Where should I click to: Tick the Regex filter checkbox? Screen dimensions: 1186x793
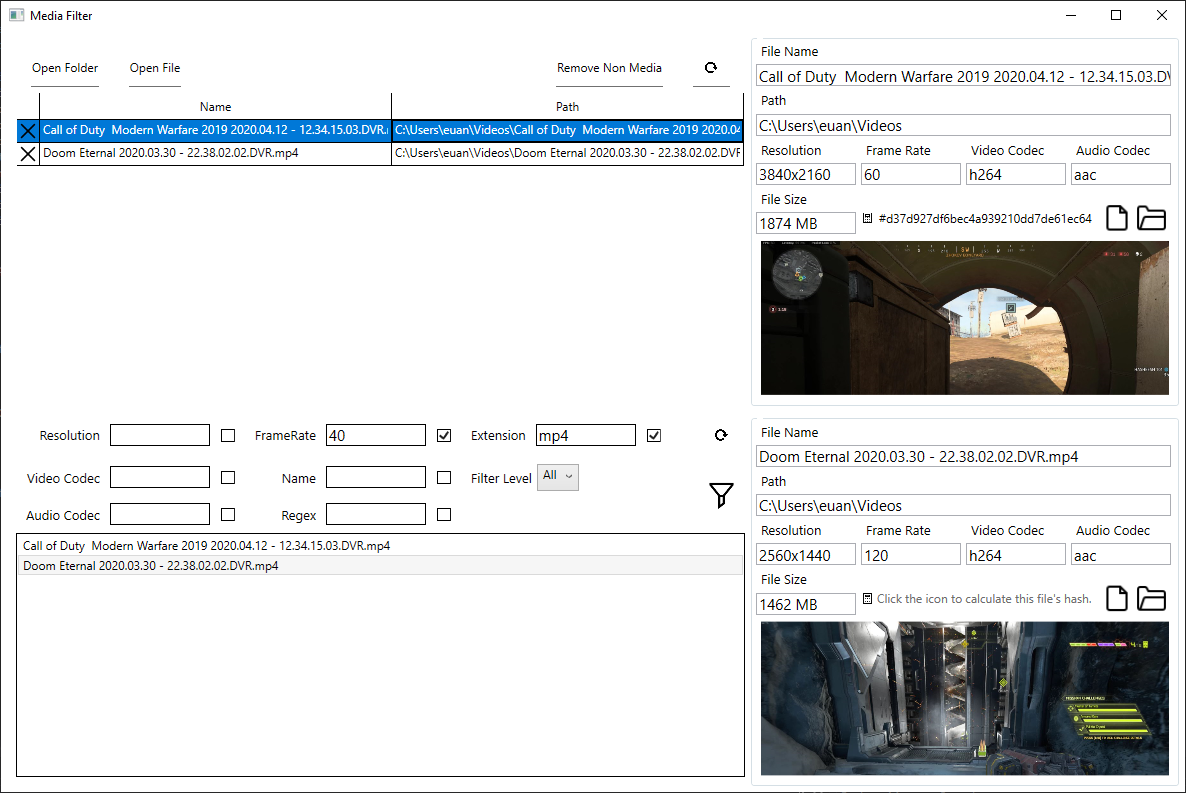pos(444,515)
